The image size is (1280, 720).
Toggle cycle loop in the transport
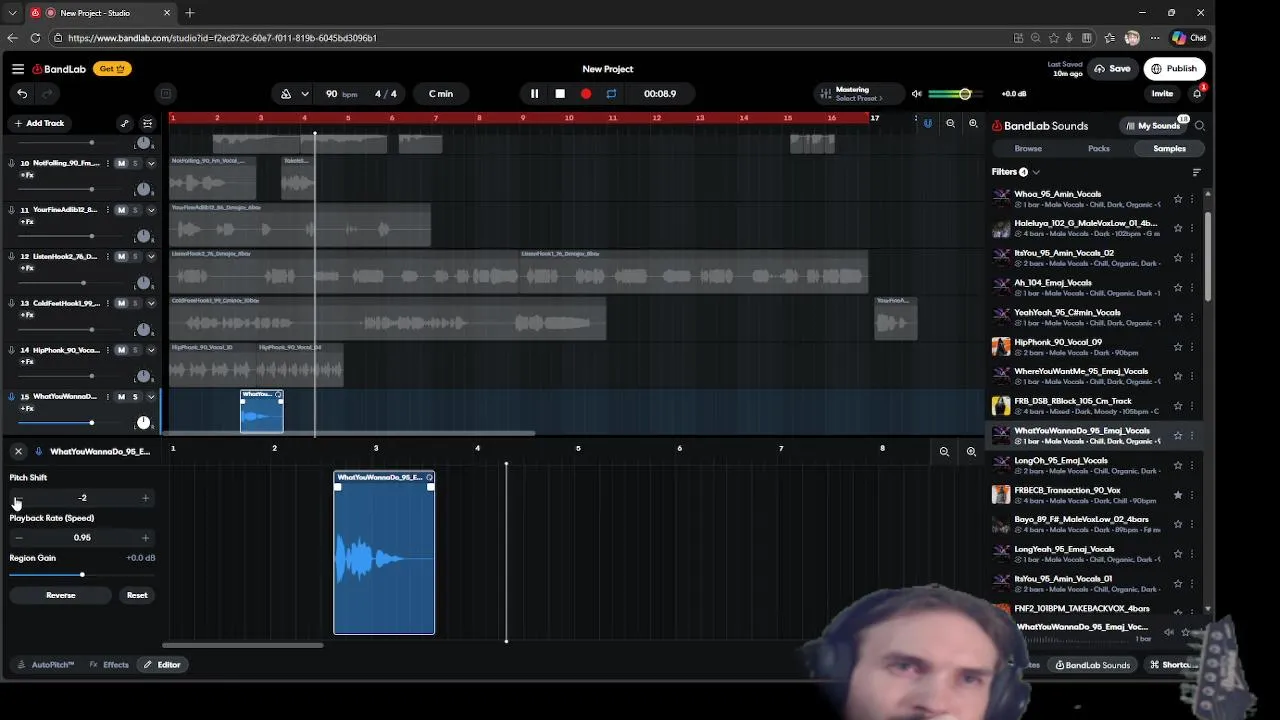tap(611, 94)
